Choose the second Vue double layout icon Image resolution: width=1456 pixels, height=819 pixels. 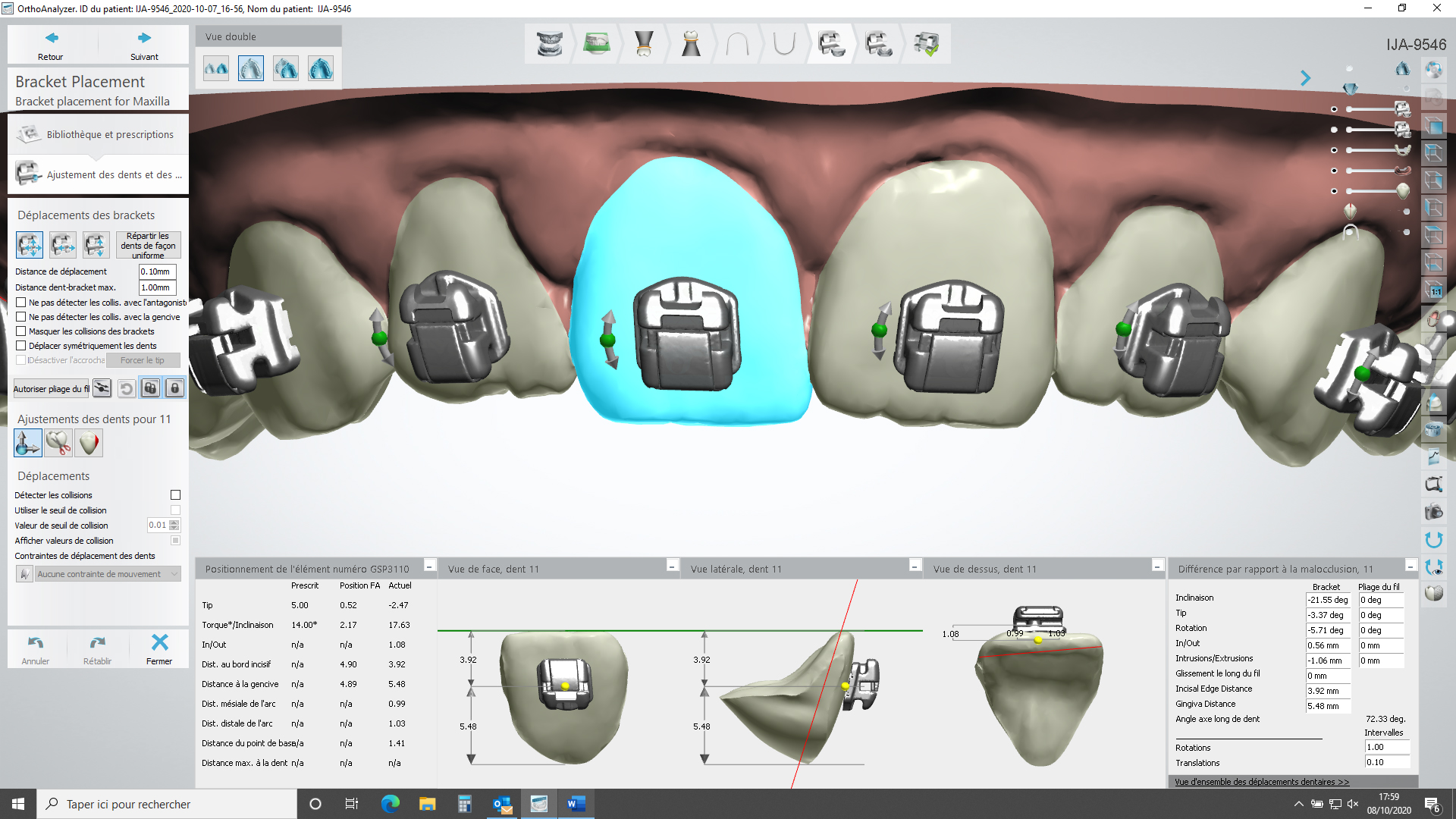(251, 69)
